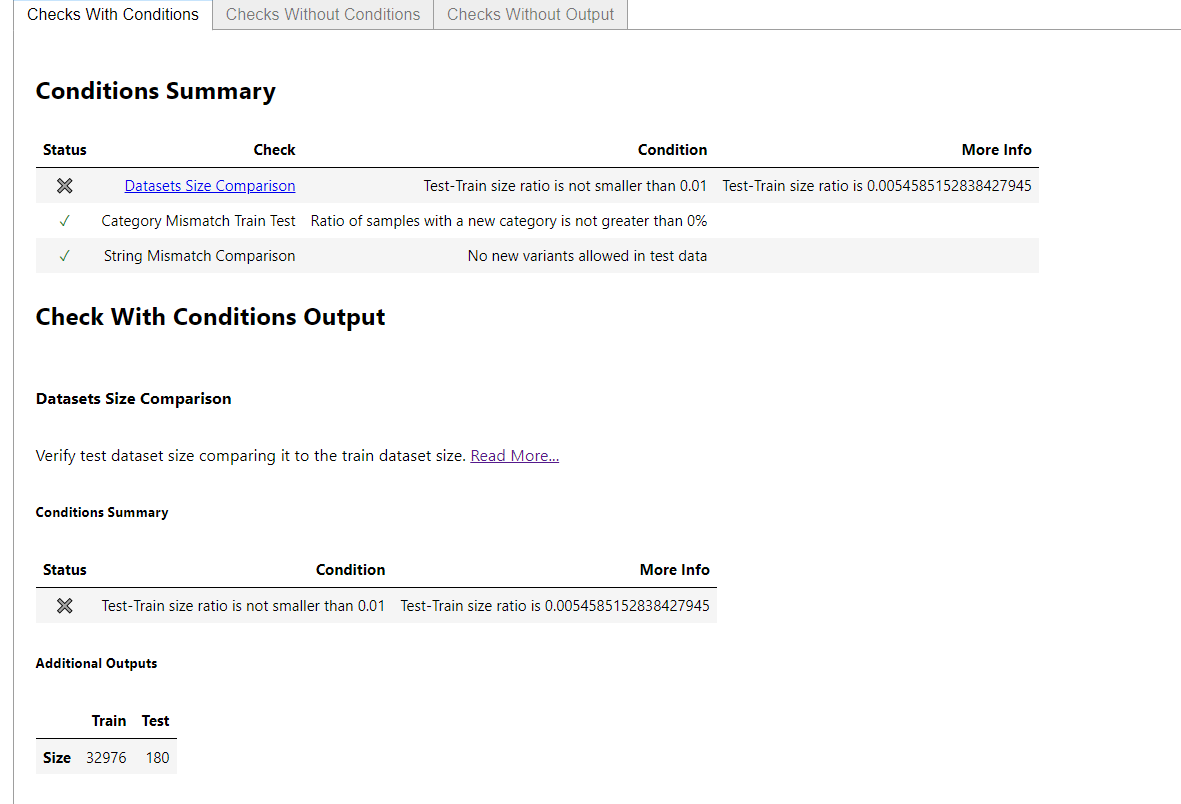Switch to the Checks Without Conditions tab
Screen dimensions: 1181x804
coord(322,14)
